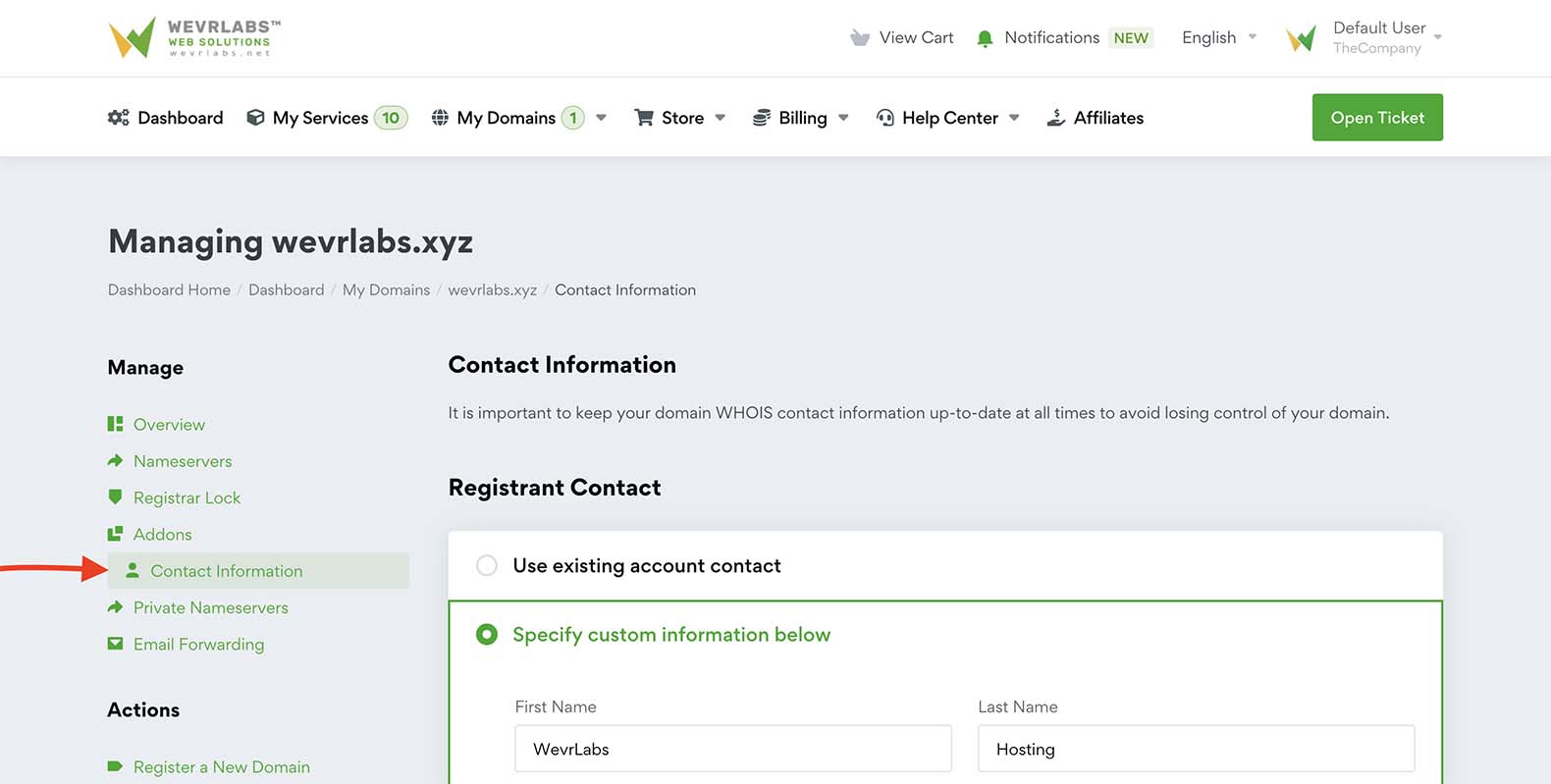Click the My Services count badge 10
The width and height of the screenshot is (1551, 784).
391,118
